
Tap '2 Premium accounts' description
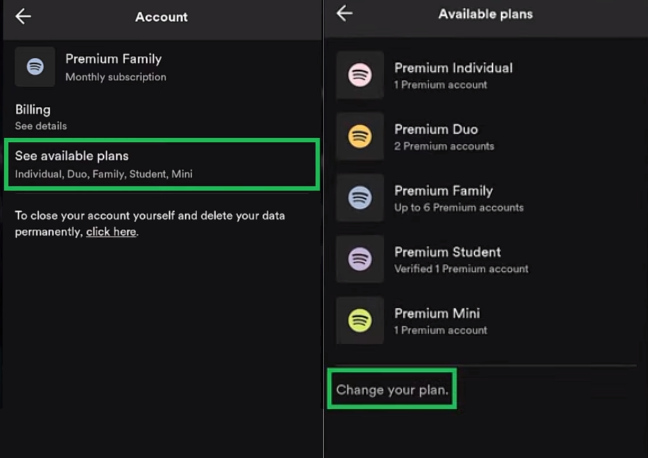pos(444,146)
